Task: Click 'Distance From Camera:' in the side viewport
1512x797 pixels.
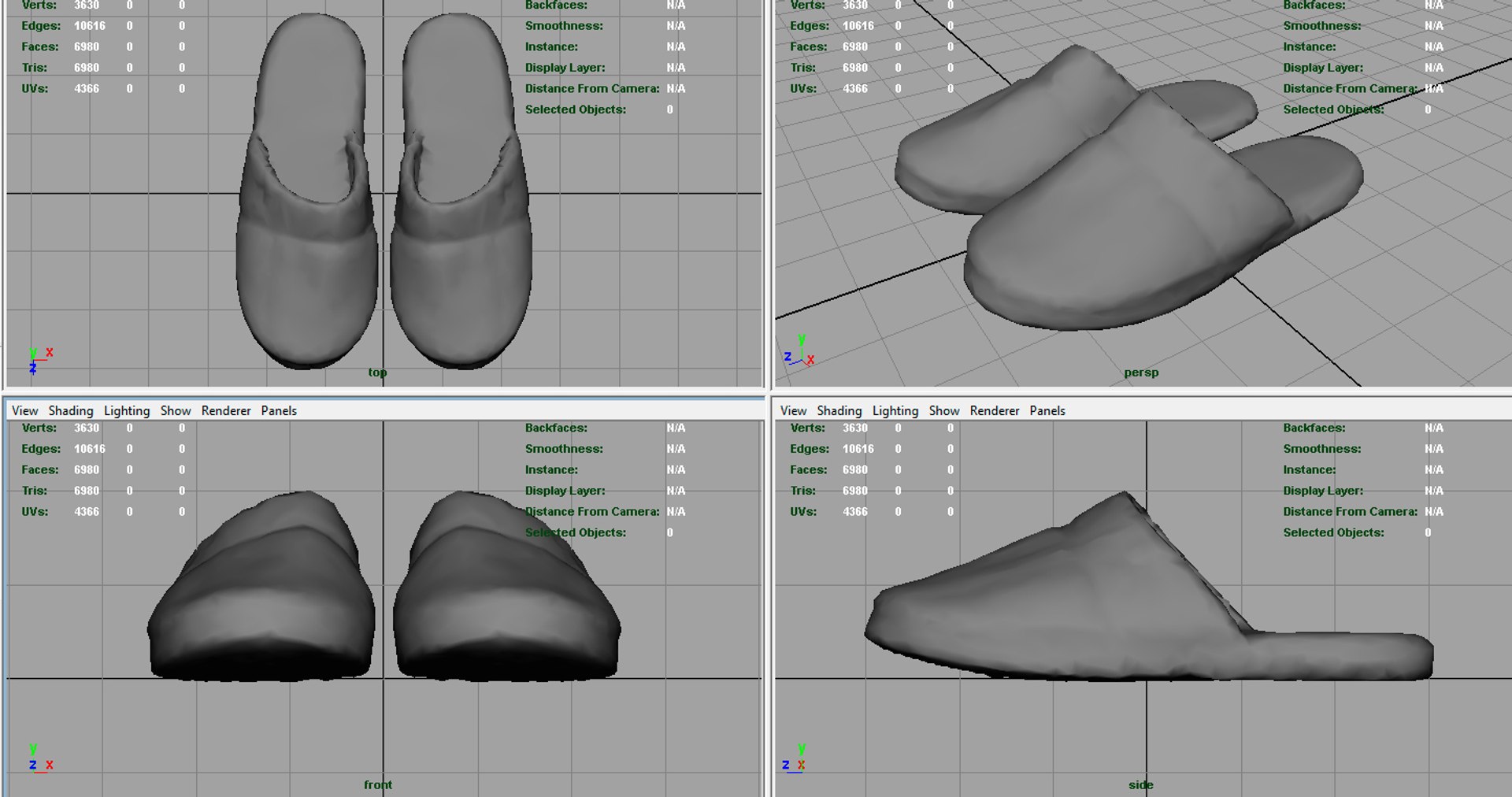Action: click(1350, 511)
